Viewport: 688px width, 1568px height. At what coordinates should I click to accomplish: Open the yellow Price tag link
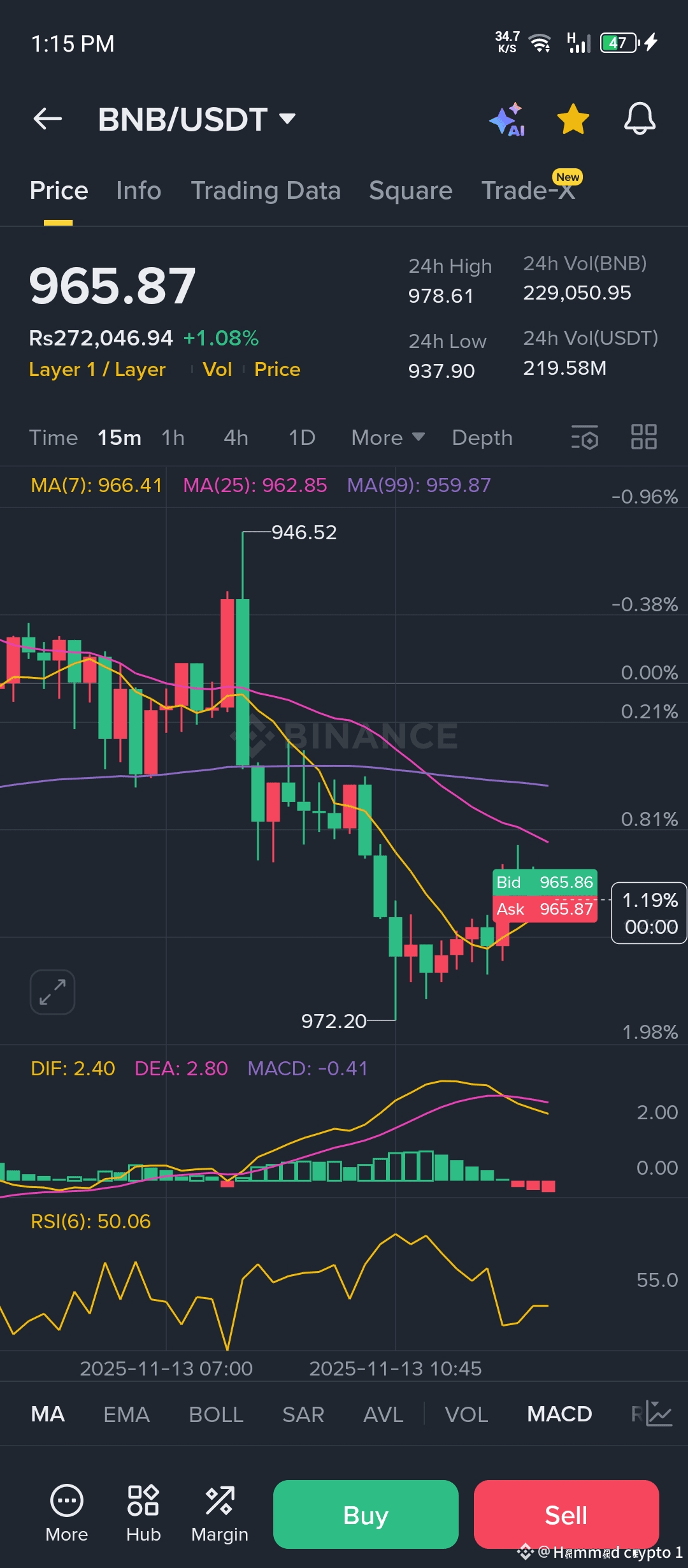click(x=277, y=370)
